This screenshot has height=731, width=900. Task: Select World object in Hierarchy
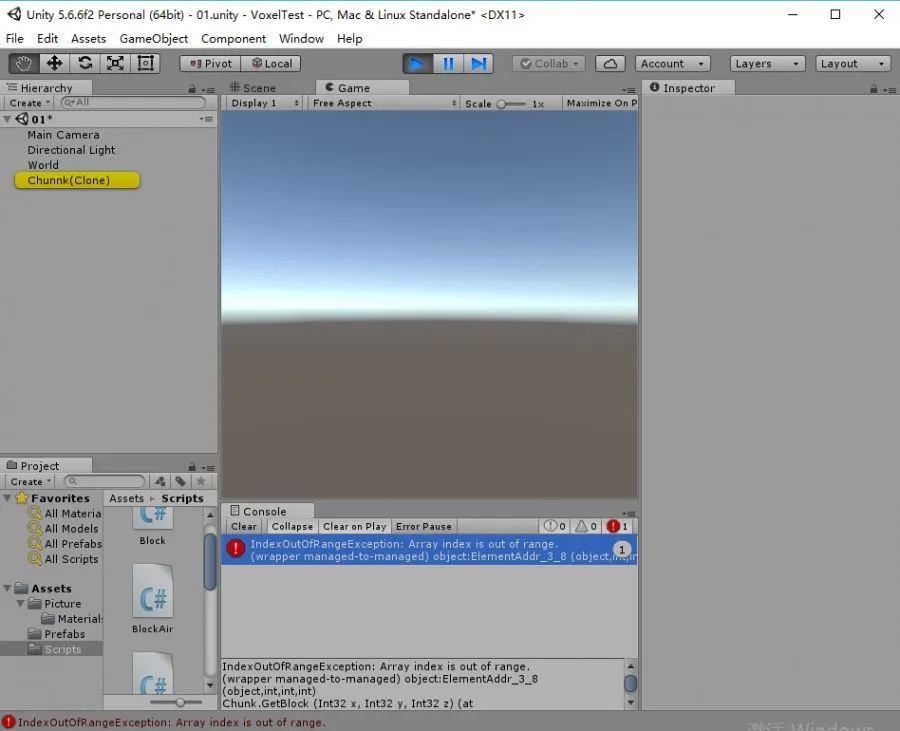[x=43, y=165]
